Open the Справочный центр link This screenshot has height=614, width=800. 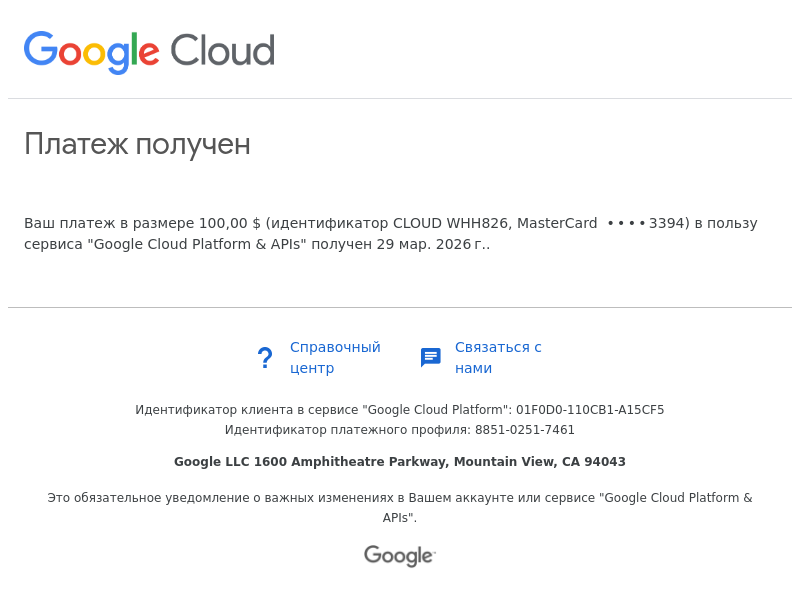(335, 357)
